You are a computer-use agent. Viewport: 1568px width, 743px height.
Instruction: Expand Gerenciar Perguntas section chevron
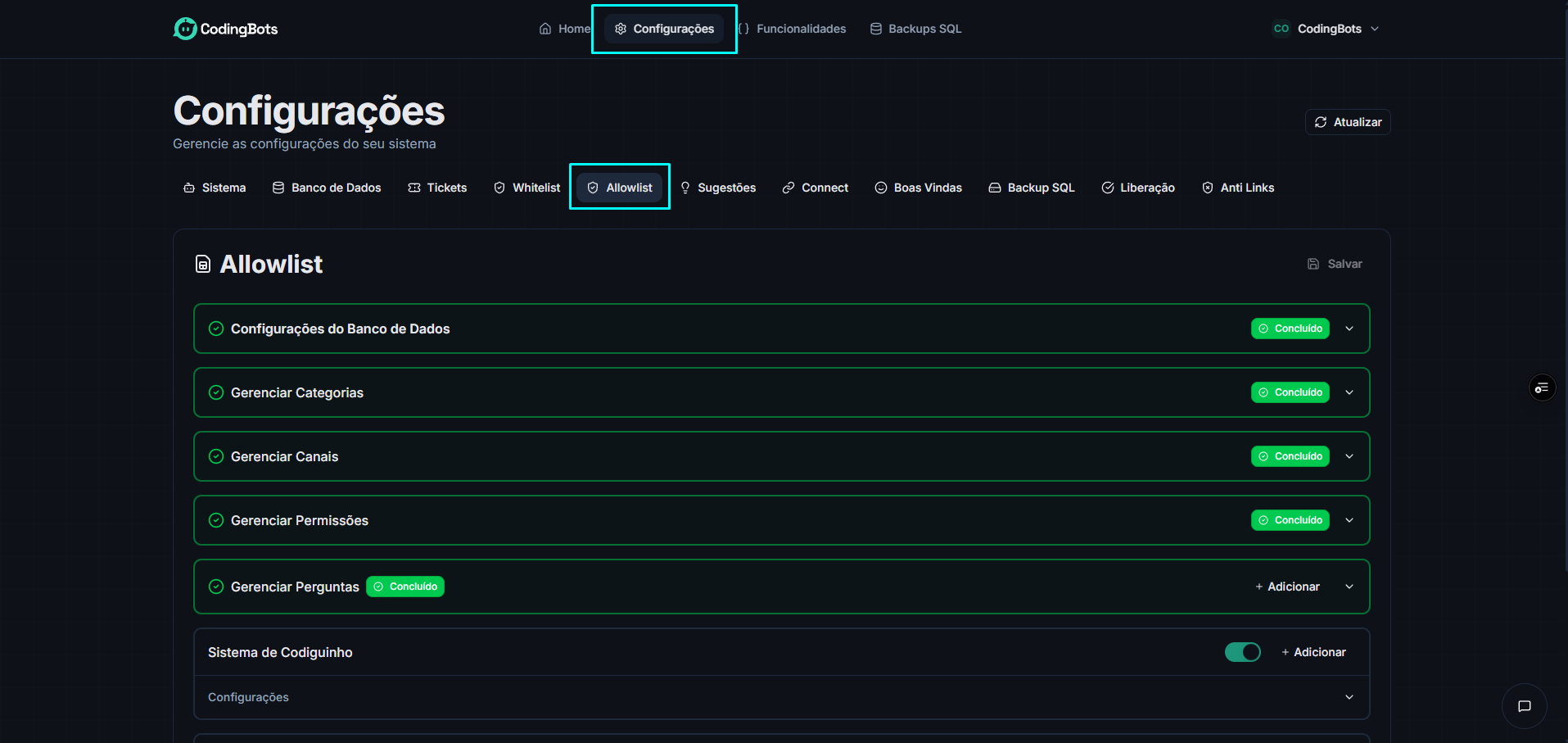pyautogui.click(x=1349, y=587)
